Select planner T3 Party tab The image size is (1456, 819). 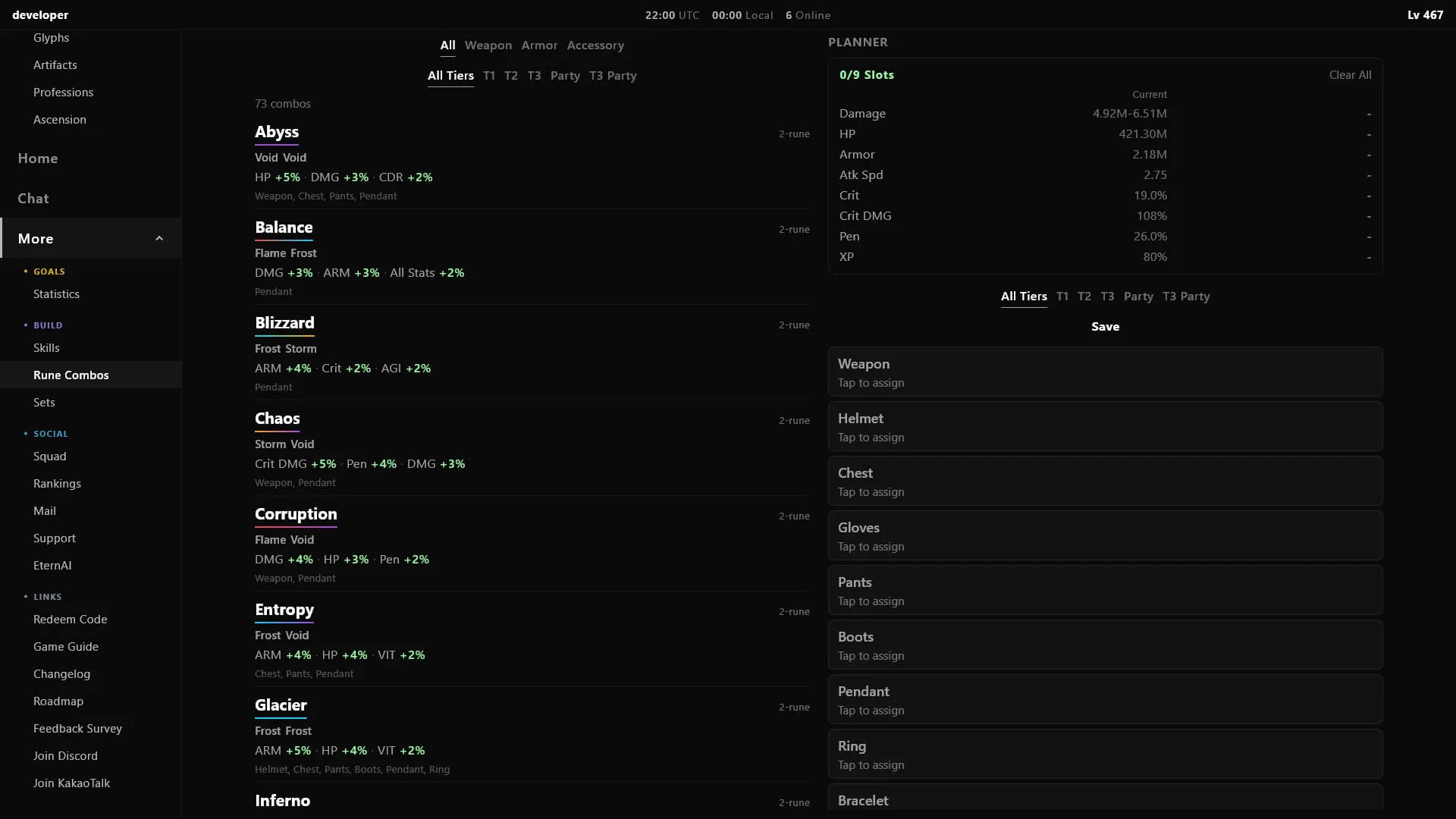tap(1186, 297)
